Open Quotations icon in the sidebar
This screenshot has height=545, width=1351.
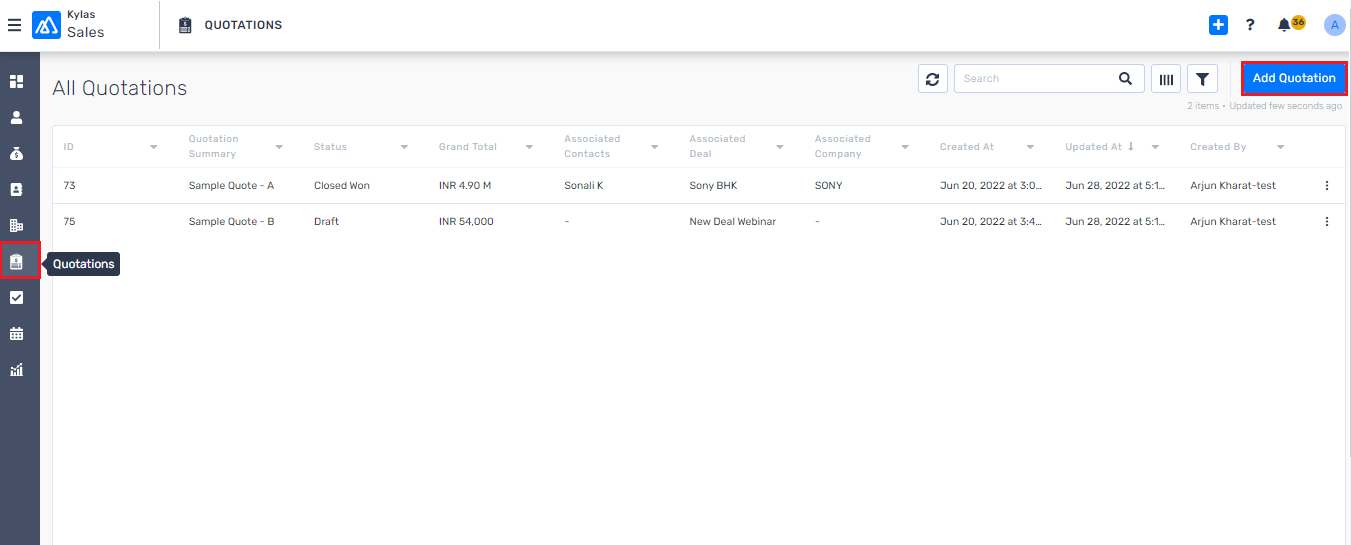coord(16,261)
